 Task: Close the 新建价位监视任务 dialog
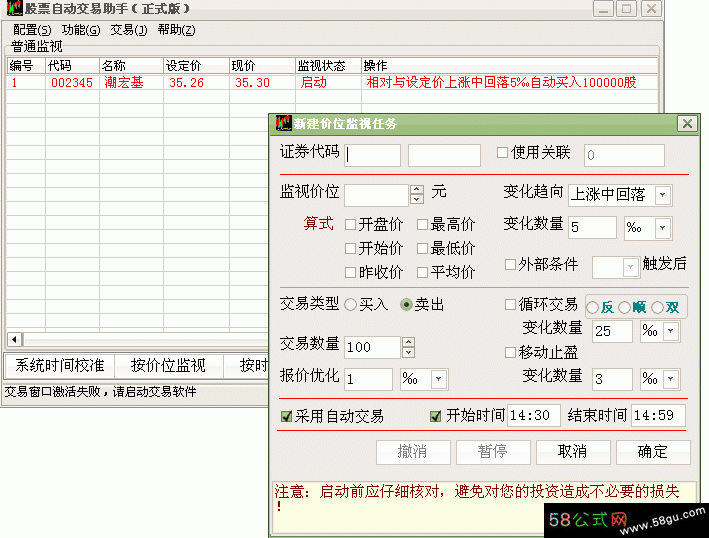[x=687, y=123]
